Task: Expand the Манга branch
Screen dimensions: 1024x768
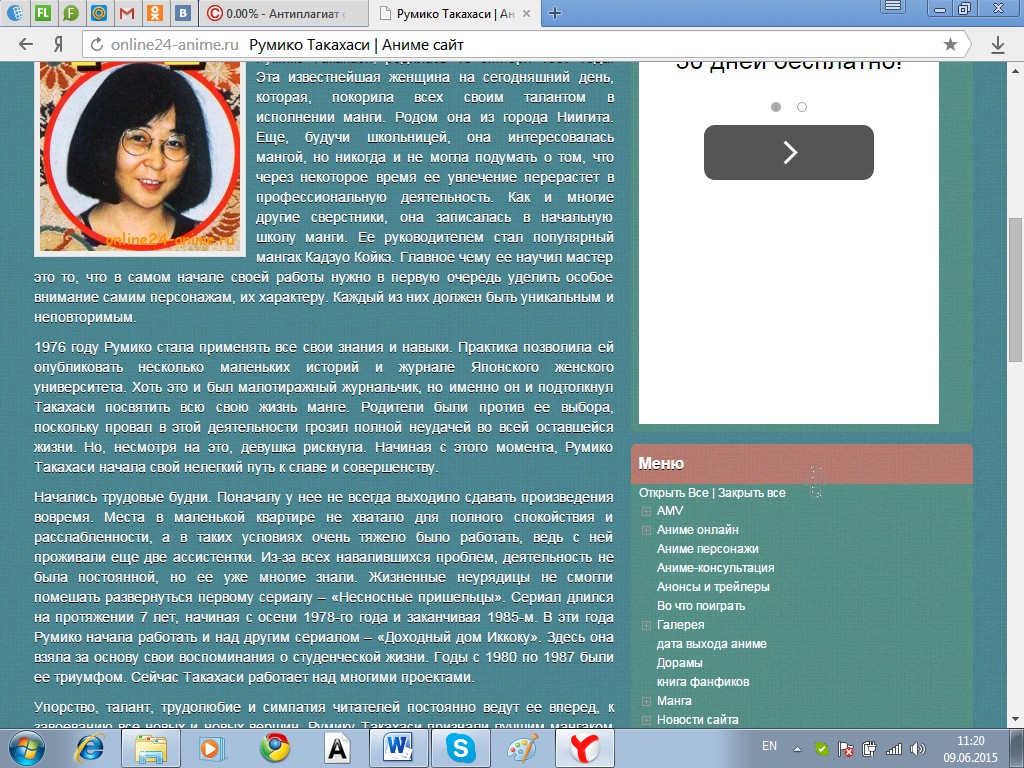Action: [646, 701]
